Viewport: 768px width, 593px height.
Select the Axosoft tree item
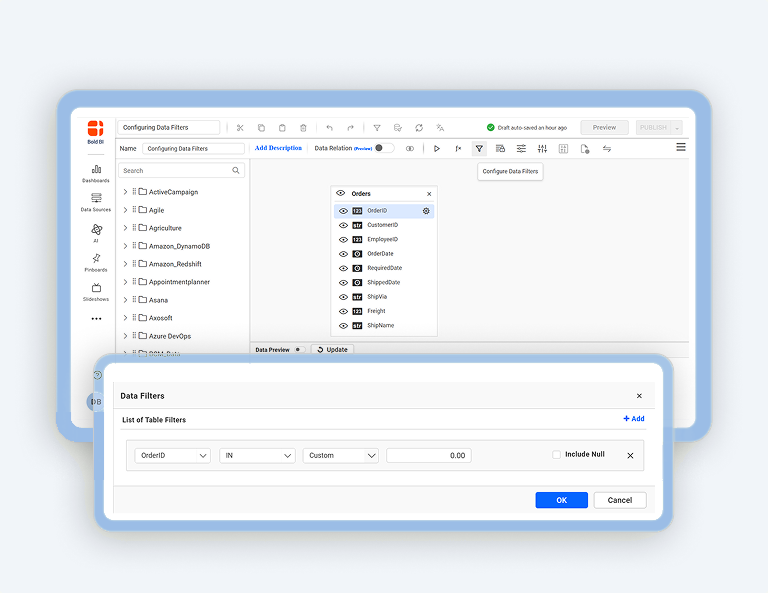[161, 318]
